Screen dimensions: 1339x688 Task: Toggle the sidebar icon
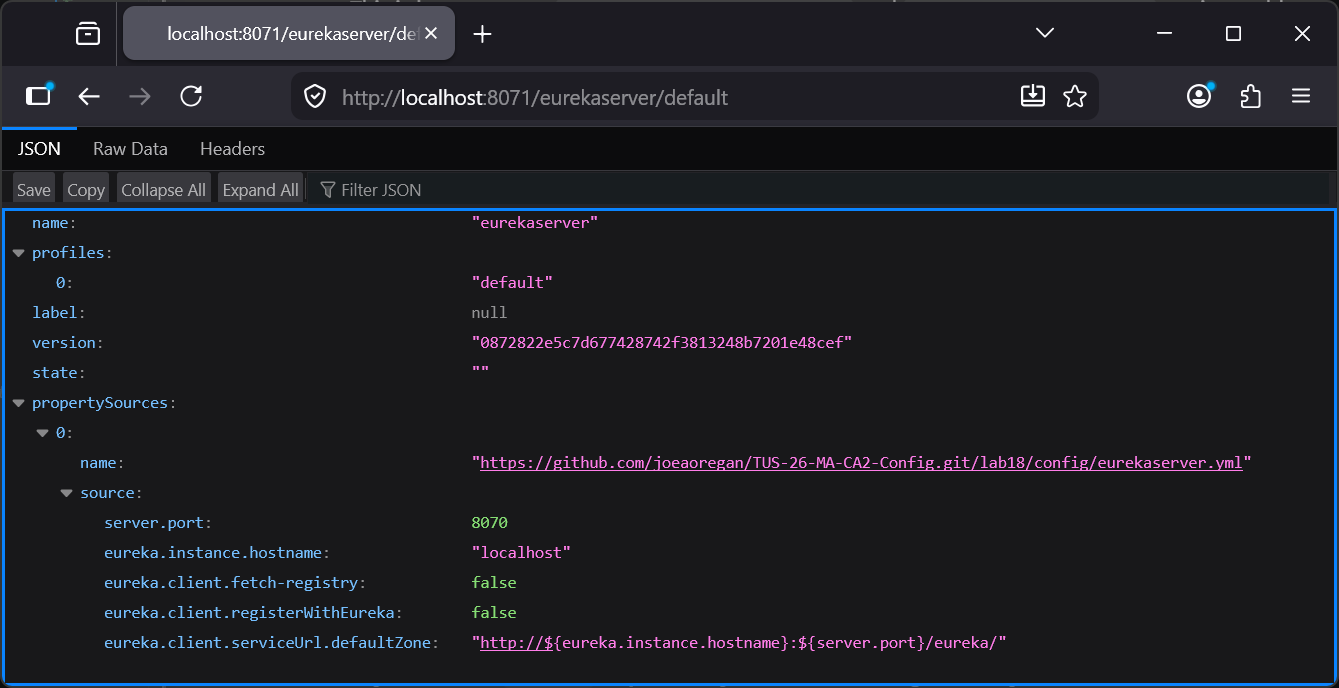point(38,96)
